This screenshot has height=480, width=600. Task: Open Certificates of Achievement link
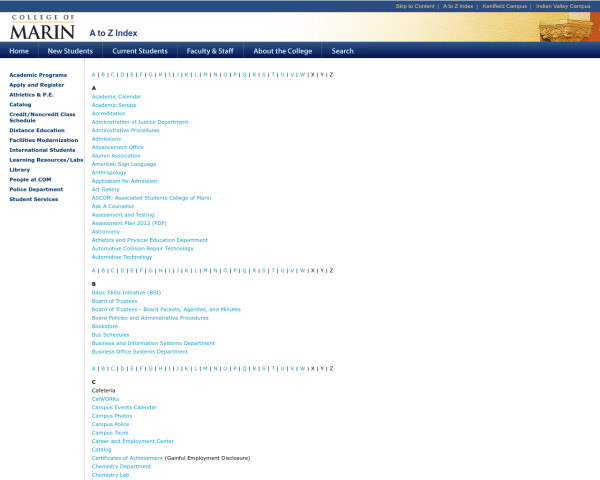(x=127, y=458)
